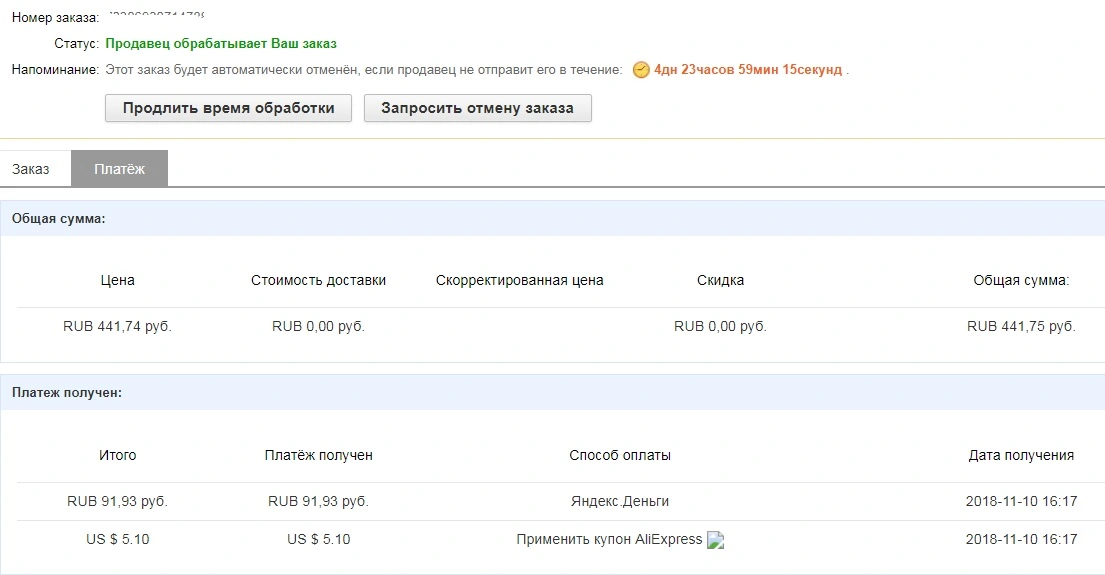Click the price value RUB 441,74 руб.
Image resolution: width=1105 pixels, height=575 pixels.
tap(118, 326)
